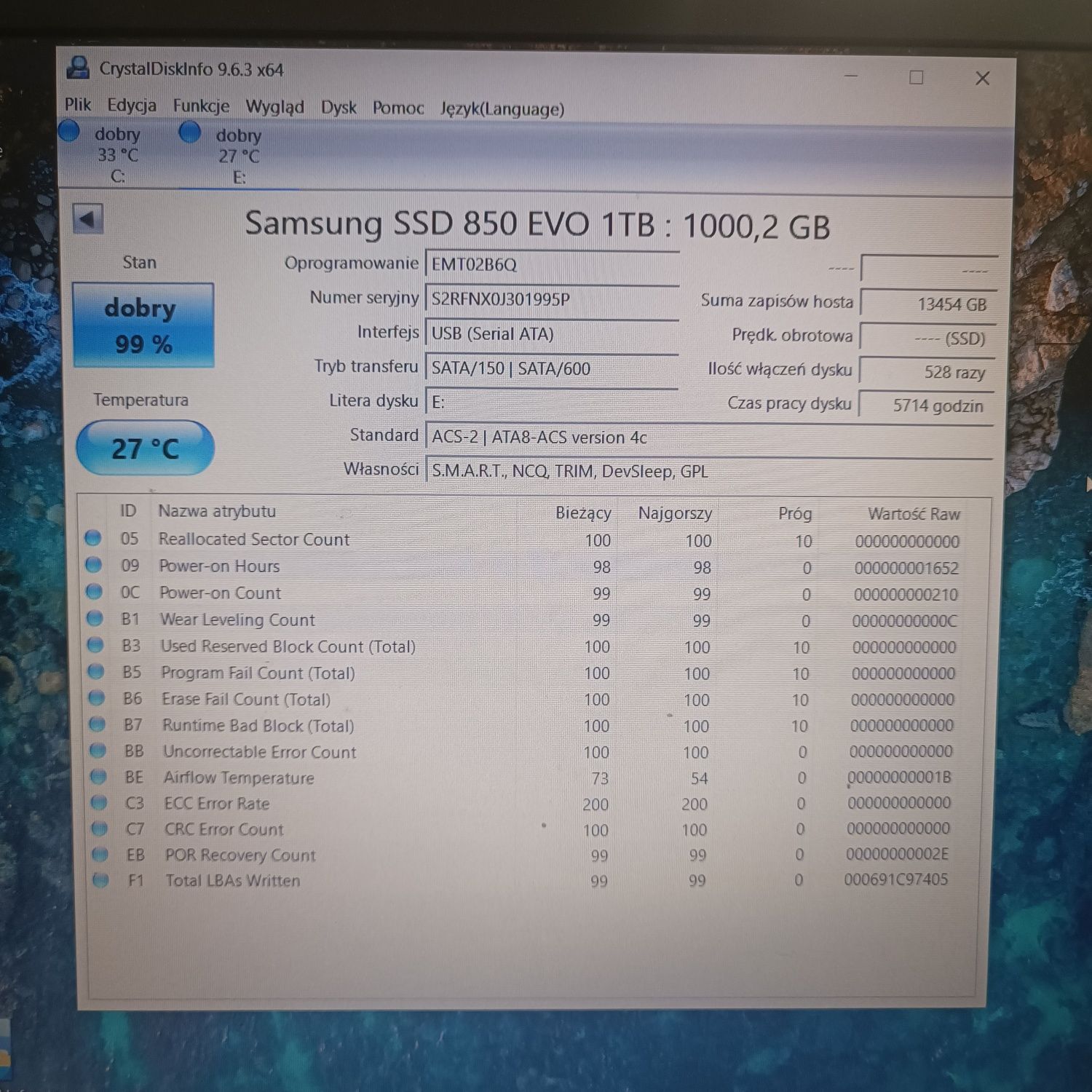This screenshot has height=1092, width=1092.
Task: Click the Tryb transferu field SATA/150 | SATA/600
Action: pos(552,368)
